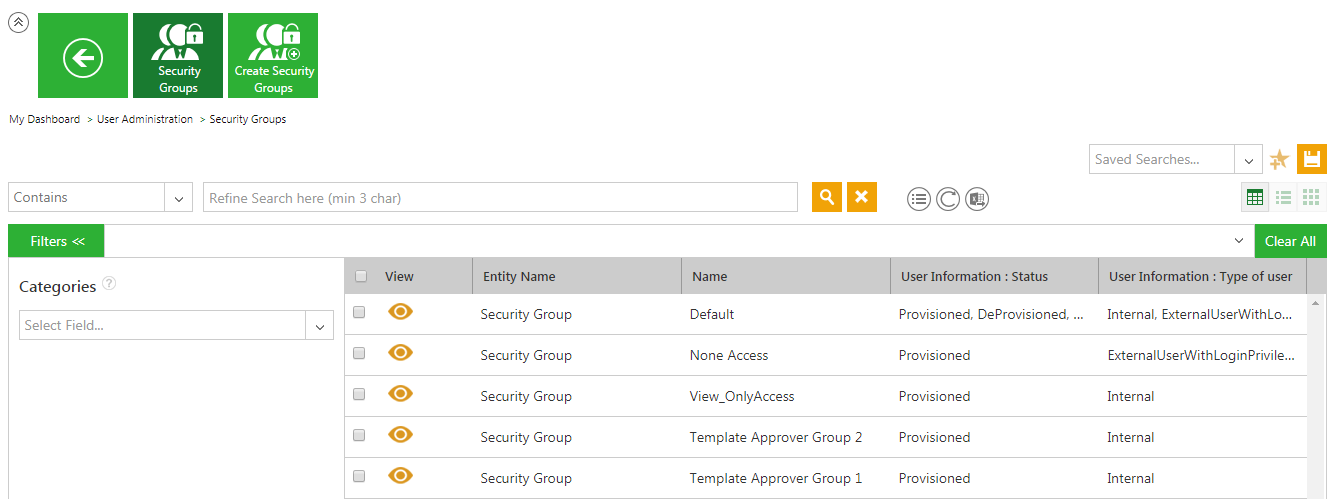Check the None Access row checkbox
The width and height of the screenshot is (1337, 499).
pyautogui.click(x=360, y=354)
